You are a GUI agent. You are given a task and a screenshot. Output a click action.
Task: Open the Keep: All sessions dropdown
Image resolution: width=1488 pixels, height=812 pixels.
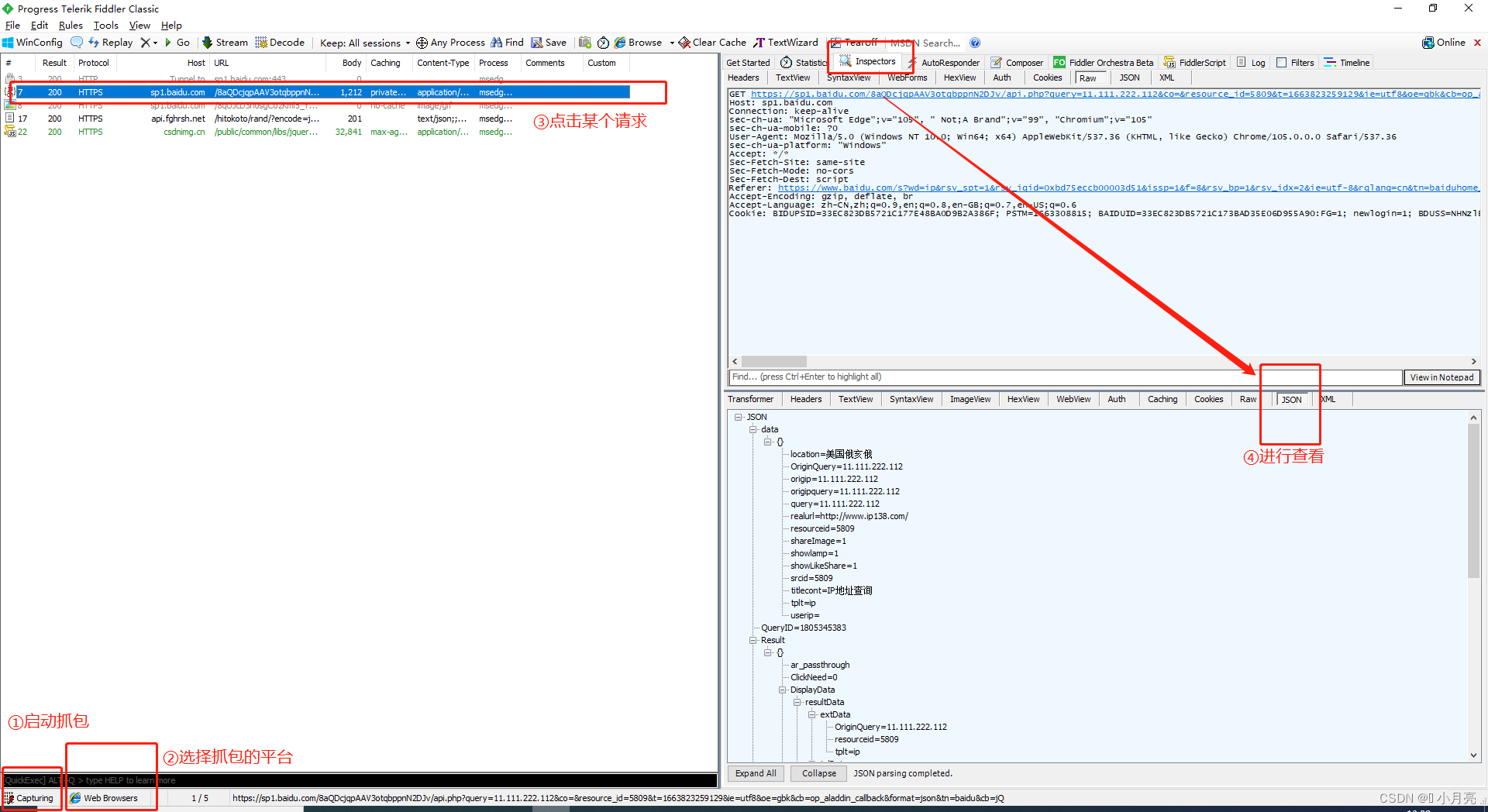(365, 43)
